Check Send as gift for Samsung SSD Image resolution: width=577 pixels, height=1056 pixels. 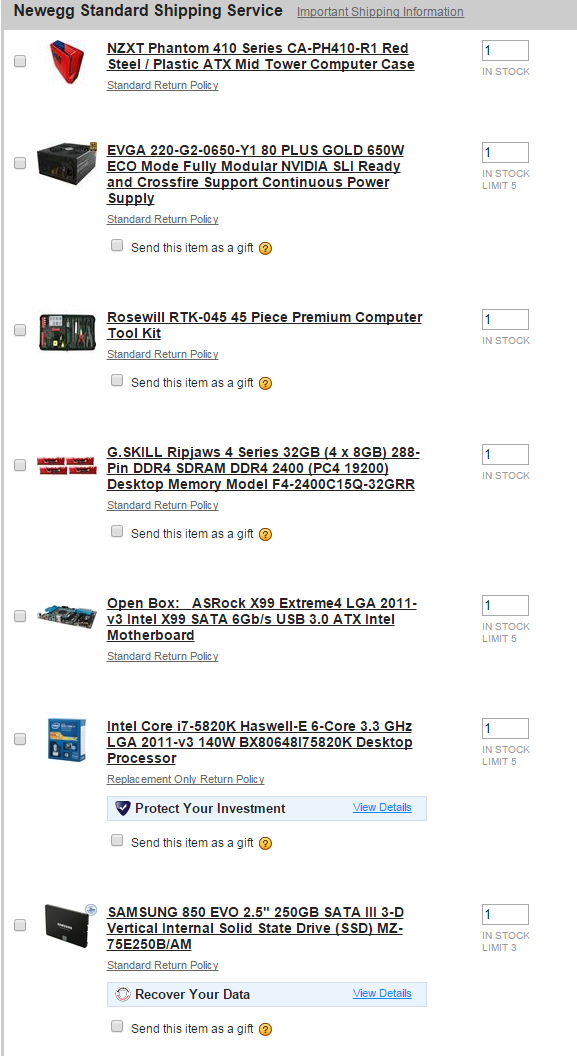coord(117,1026)
